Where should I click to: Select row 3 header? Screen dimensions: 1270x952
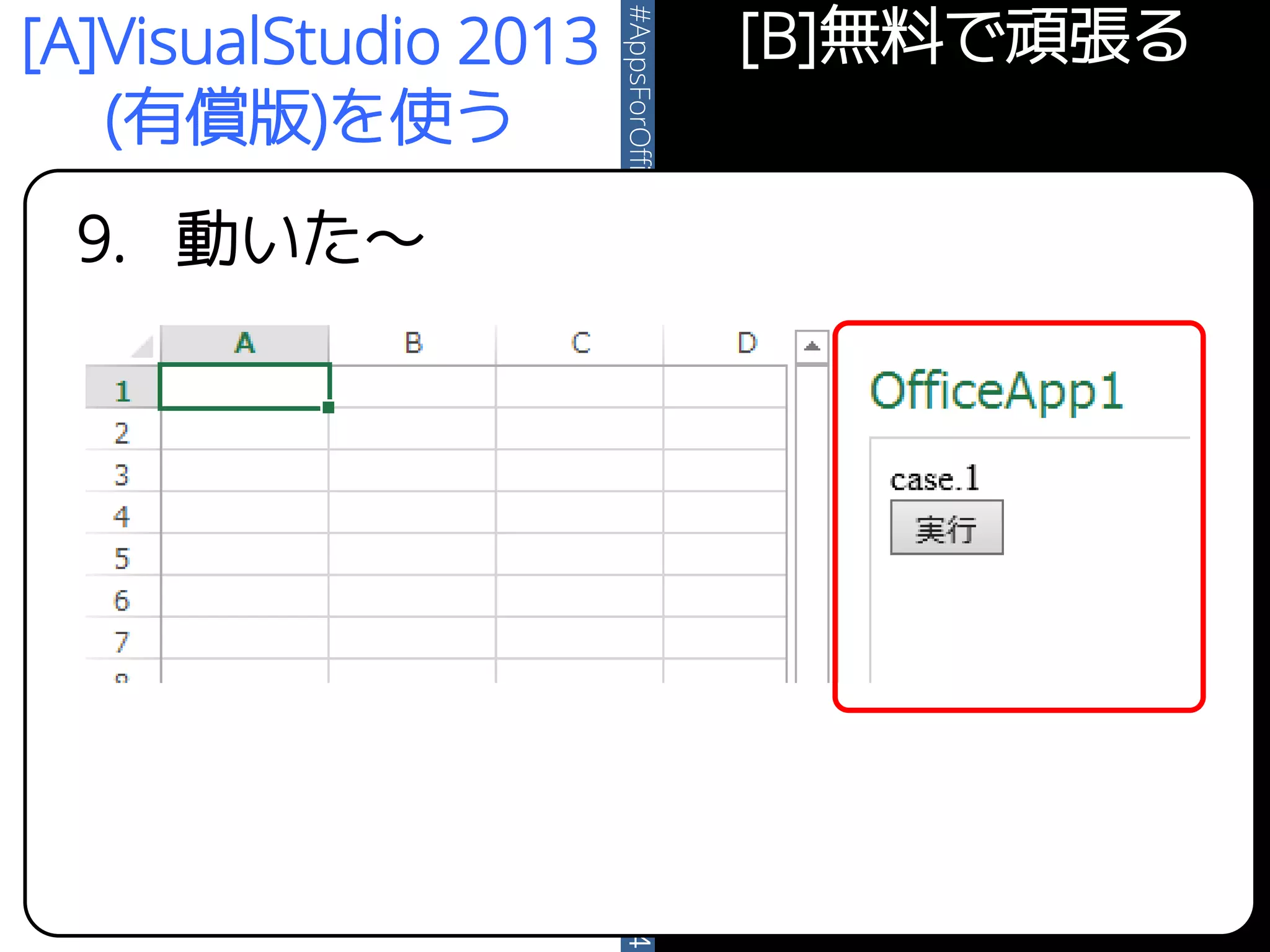tap(122, 471)
